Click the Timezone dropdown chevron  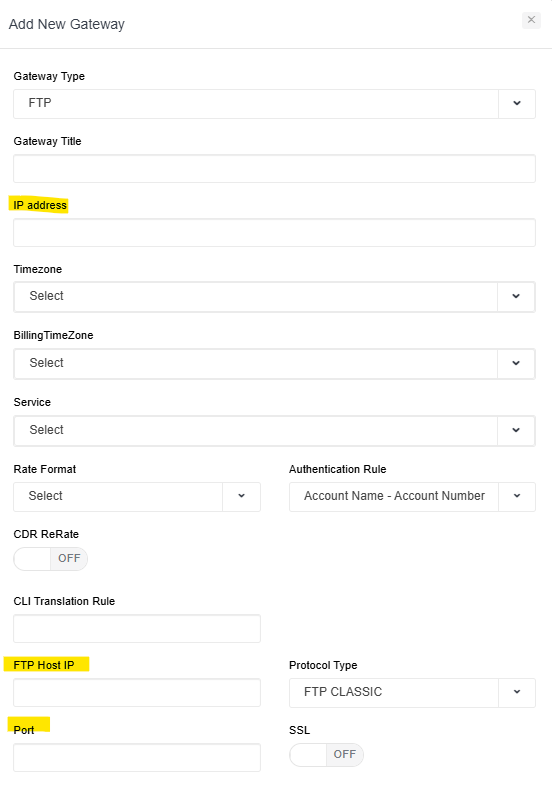(516, 296)
